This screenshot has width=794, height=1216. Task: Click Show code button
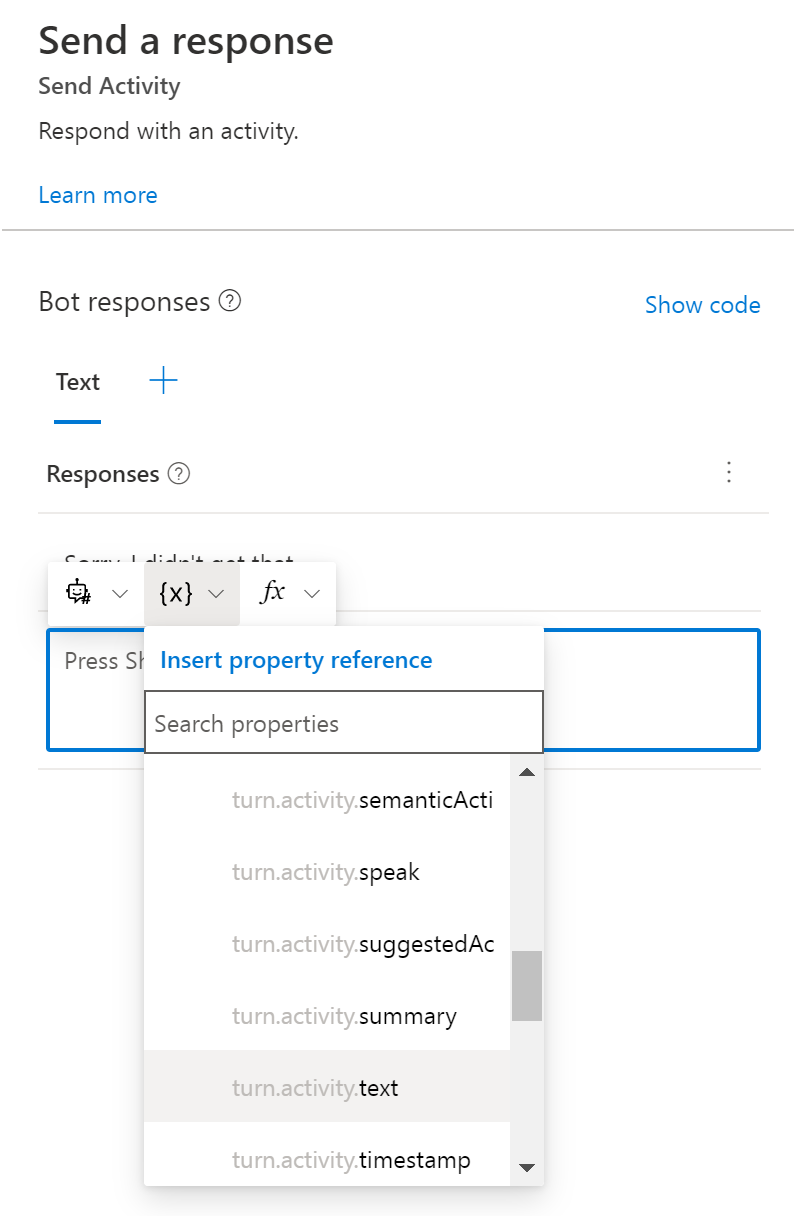click(x=702, y=305)
